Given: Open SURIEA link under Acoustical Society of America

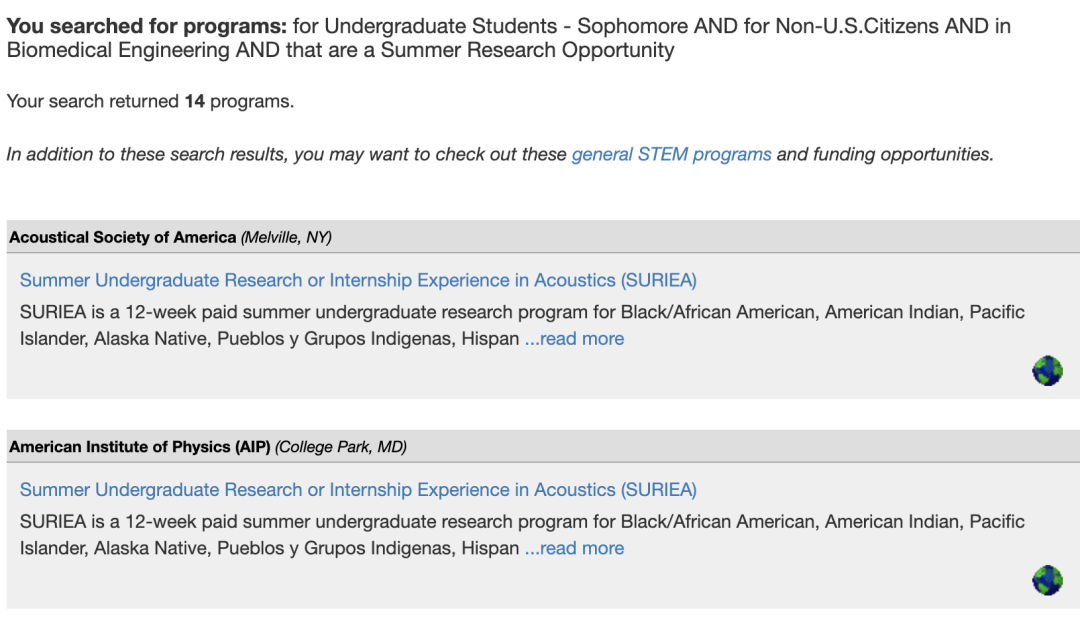Looking at the screenshot, I should click(358, 280).
